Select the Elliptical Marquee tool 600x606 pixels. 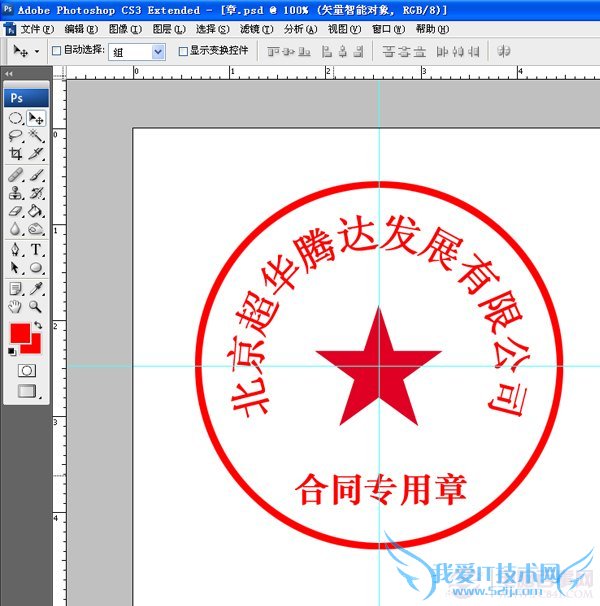tap(15, 118)
